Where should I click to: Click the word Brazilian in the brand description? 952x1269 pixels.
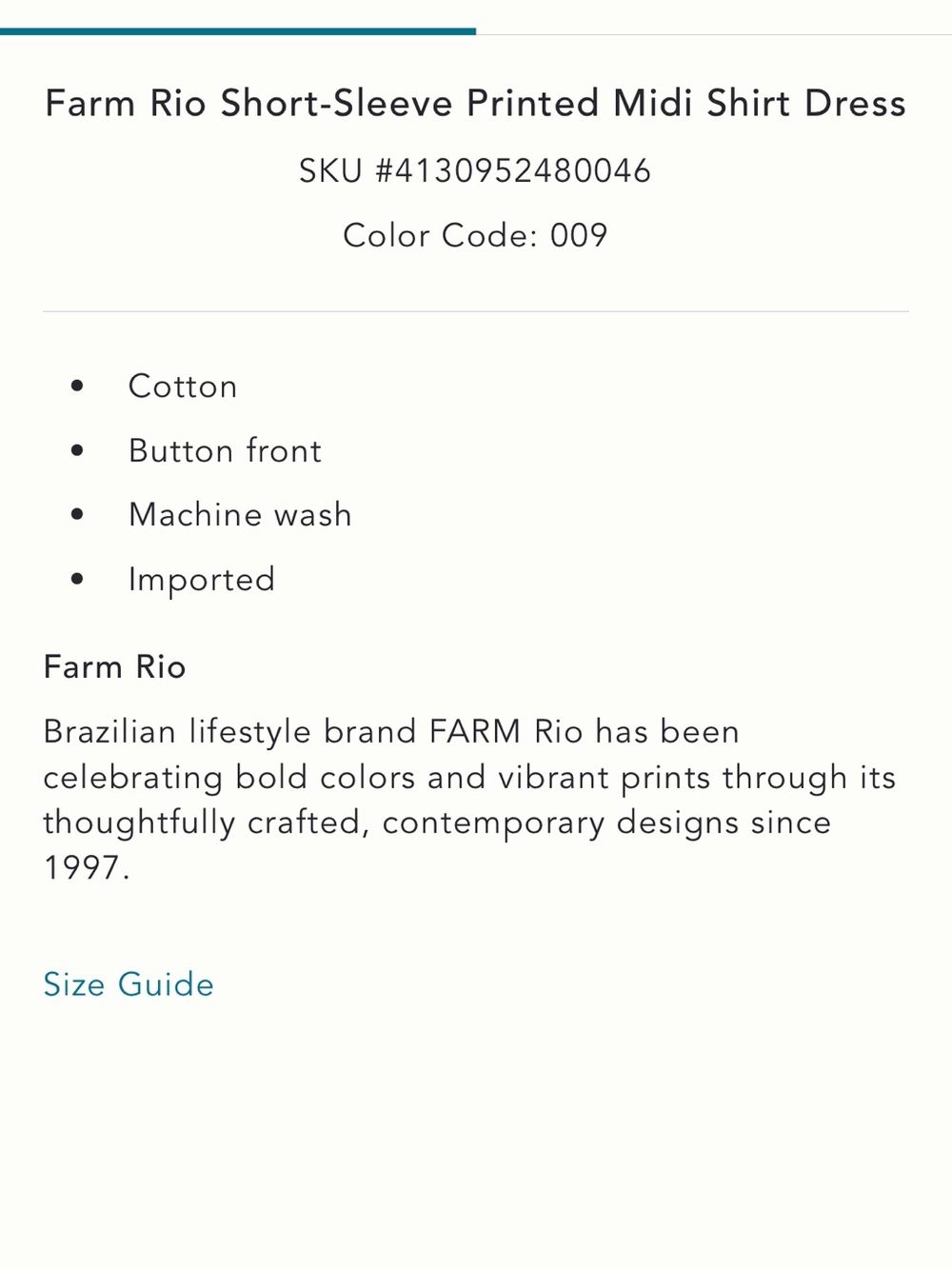pyautogui.click(x=109, y=732)
